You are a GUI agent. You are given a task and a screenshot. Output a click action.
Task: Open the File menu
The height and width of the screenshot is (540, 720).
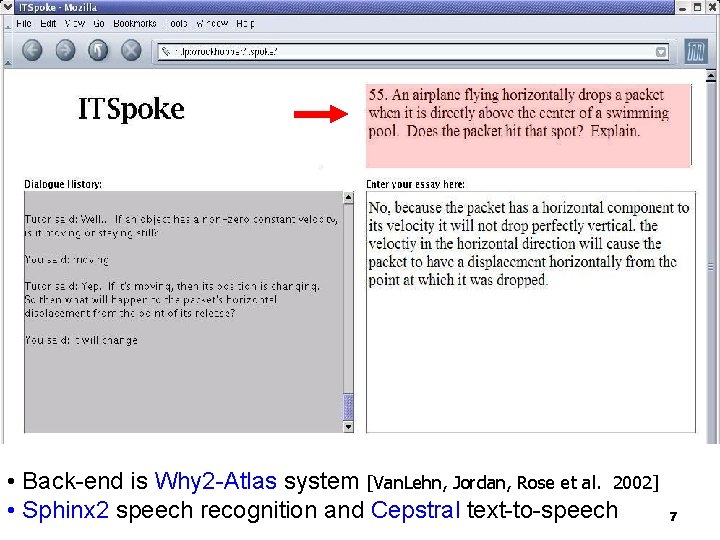(x=23, y=23)
